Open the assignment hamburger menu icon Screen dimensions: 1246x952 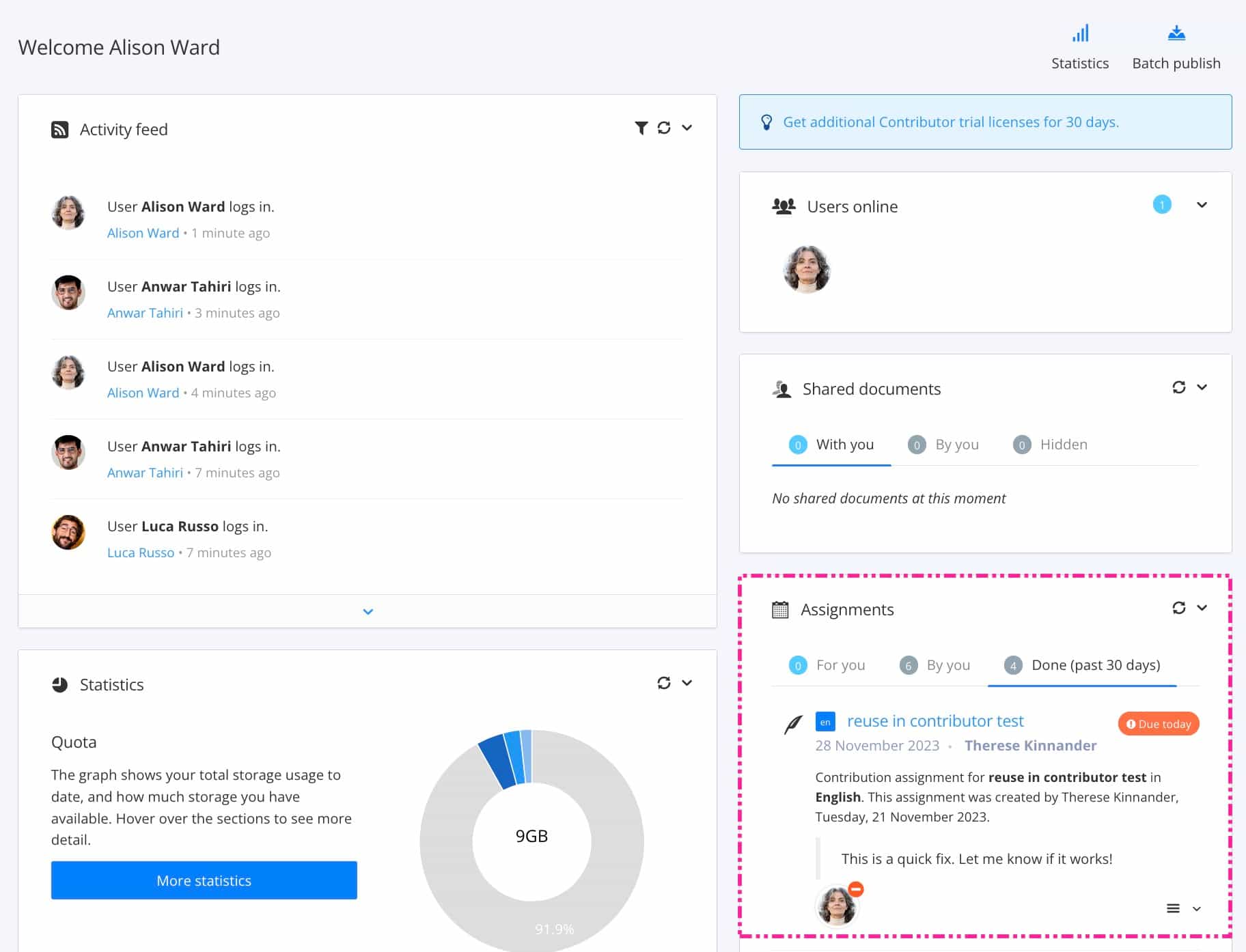(1173, 908)
